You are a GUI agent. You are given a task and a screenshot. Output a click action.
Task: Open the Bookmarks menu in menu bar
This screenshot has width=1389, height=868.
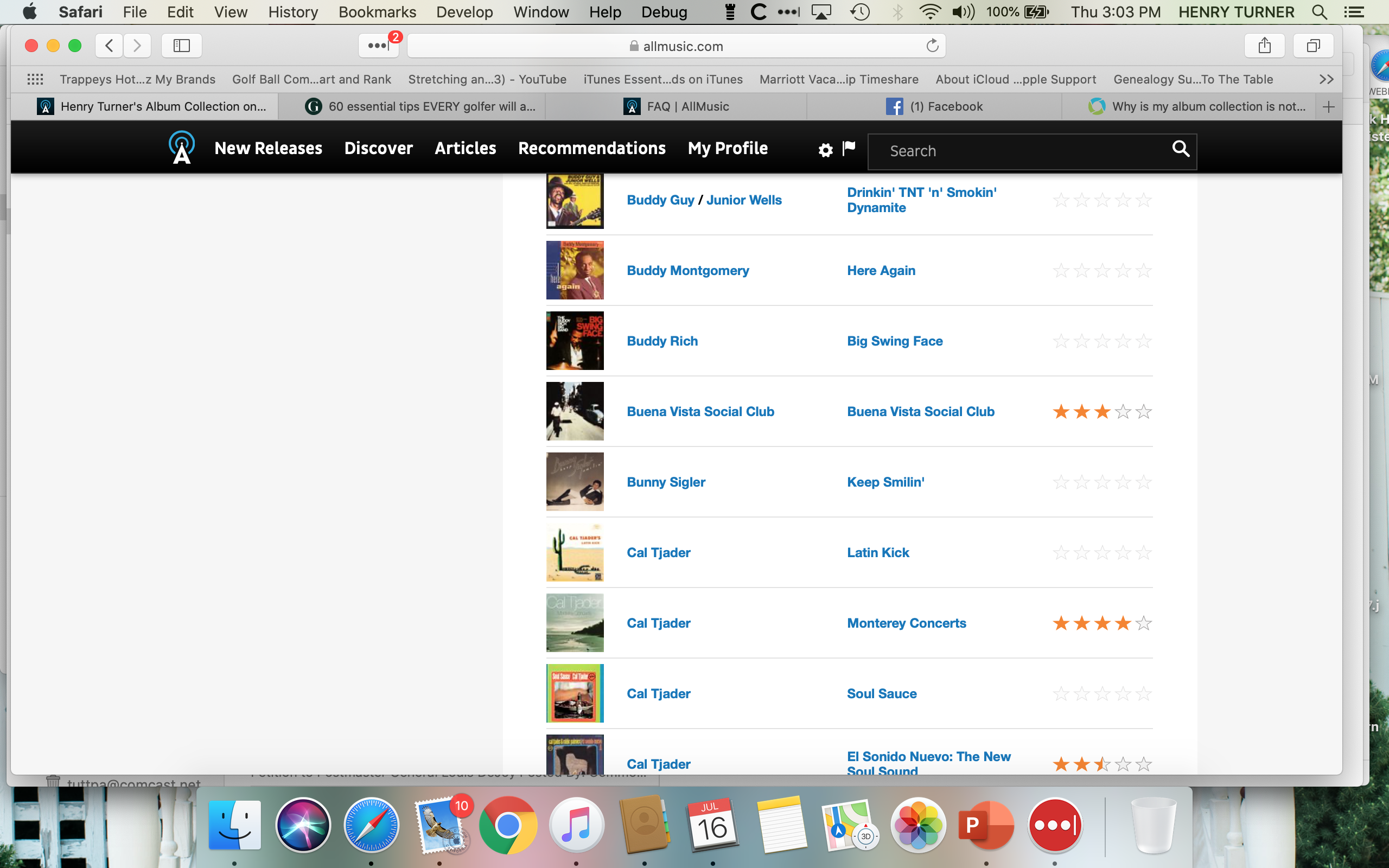point(377,12)
